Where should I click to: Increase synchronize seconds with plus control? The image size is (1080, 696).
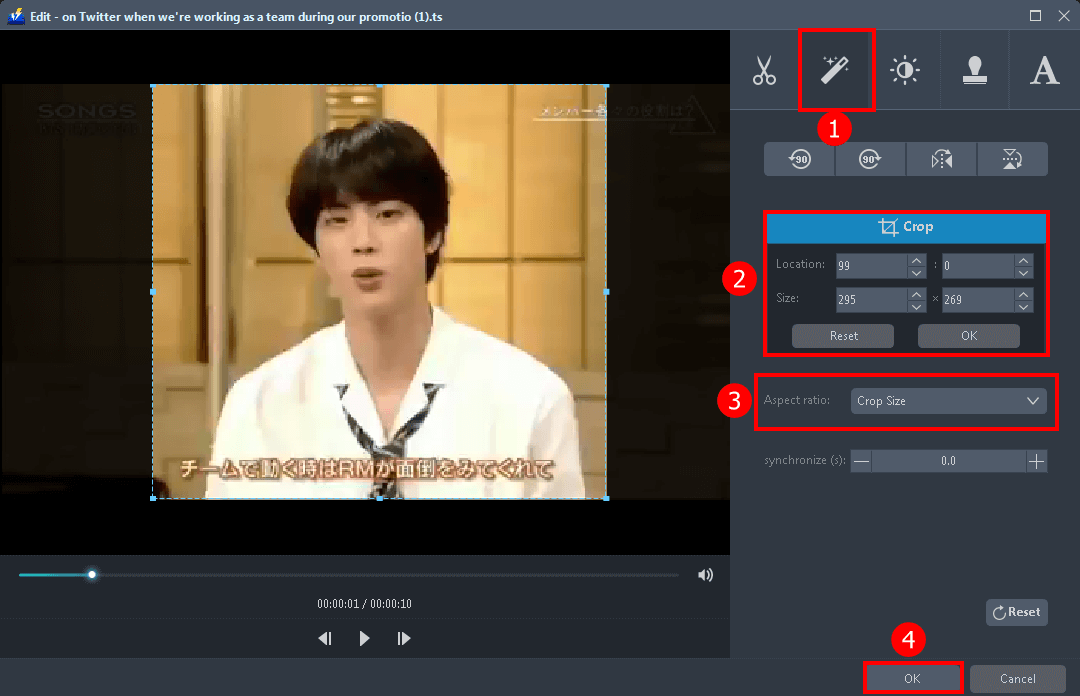[x=1037, y=460]
